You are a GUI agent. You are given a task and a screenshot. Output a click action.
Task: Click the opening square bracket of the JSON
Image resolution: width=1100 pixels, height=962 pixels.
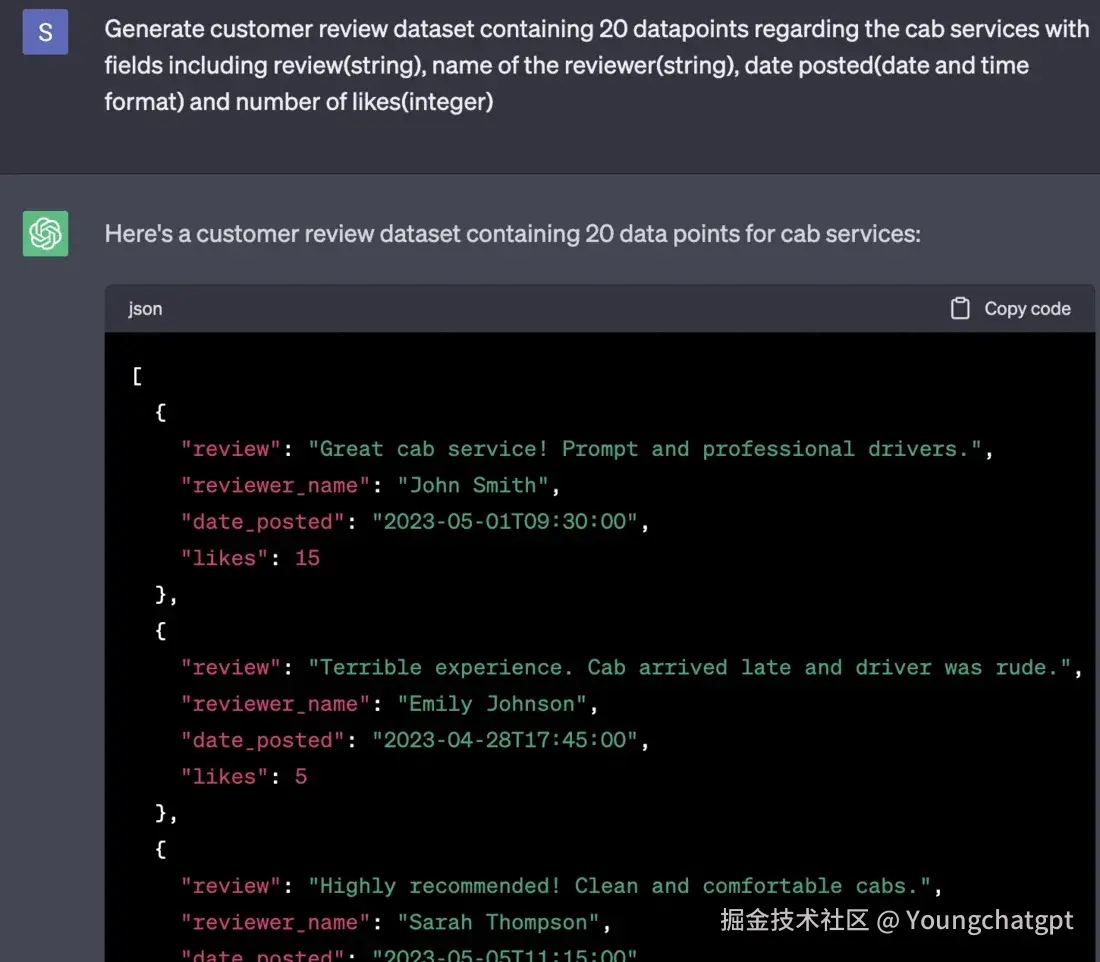[x=137, y=376]
